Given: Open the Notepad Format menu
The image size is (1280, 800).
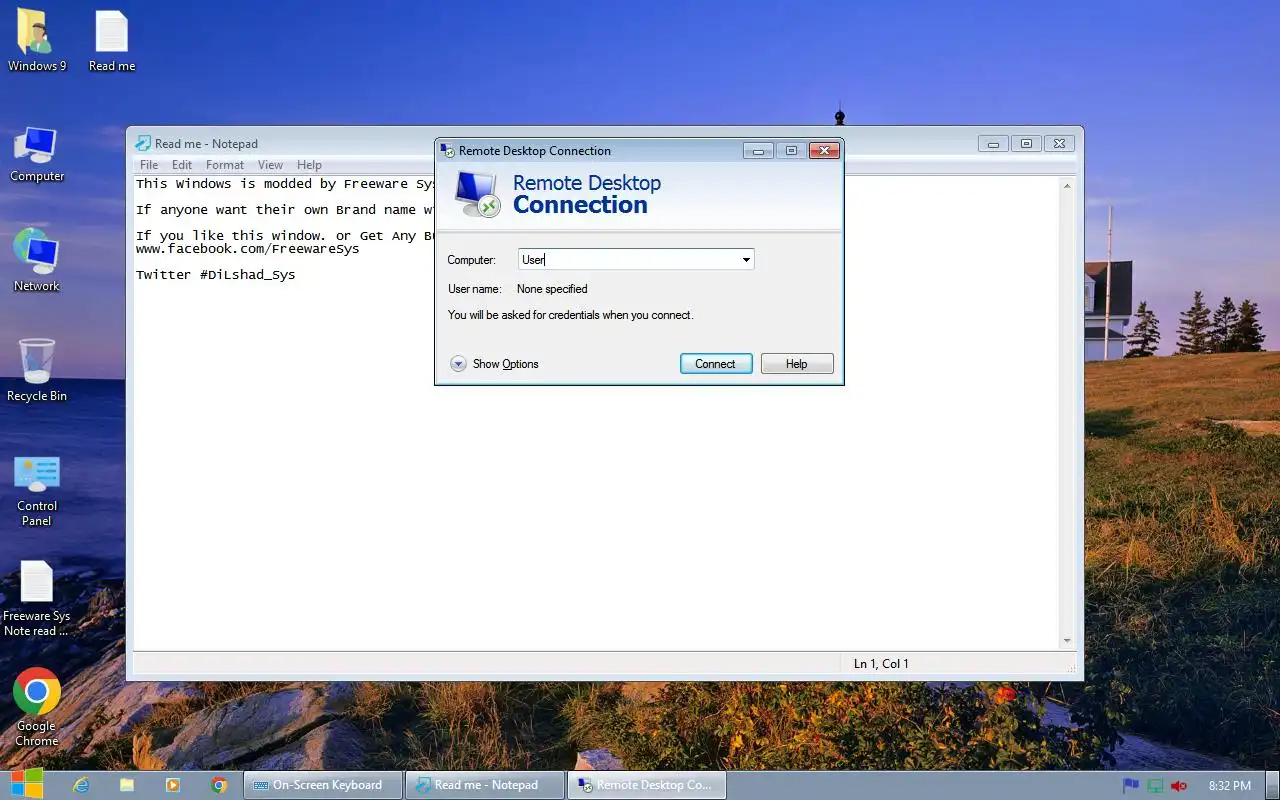Looking at the screenshot, I should (225, 165).
